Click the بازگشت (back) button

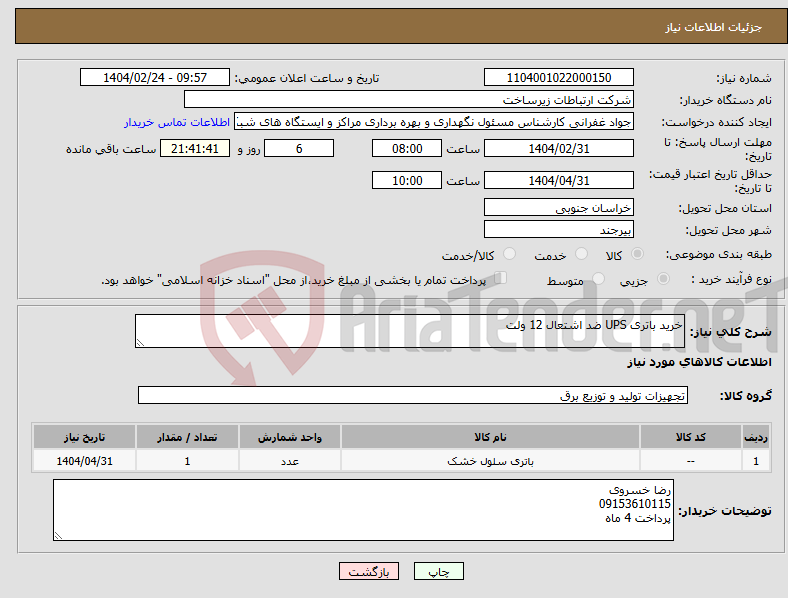coord(368,571)
